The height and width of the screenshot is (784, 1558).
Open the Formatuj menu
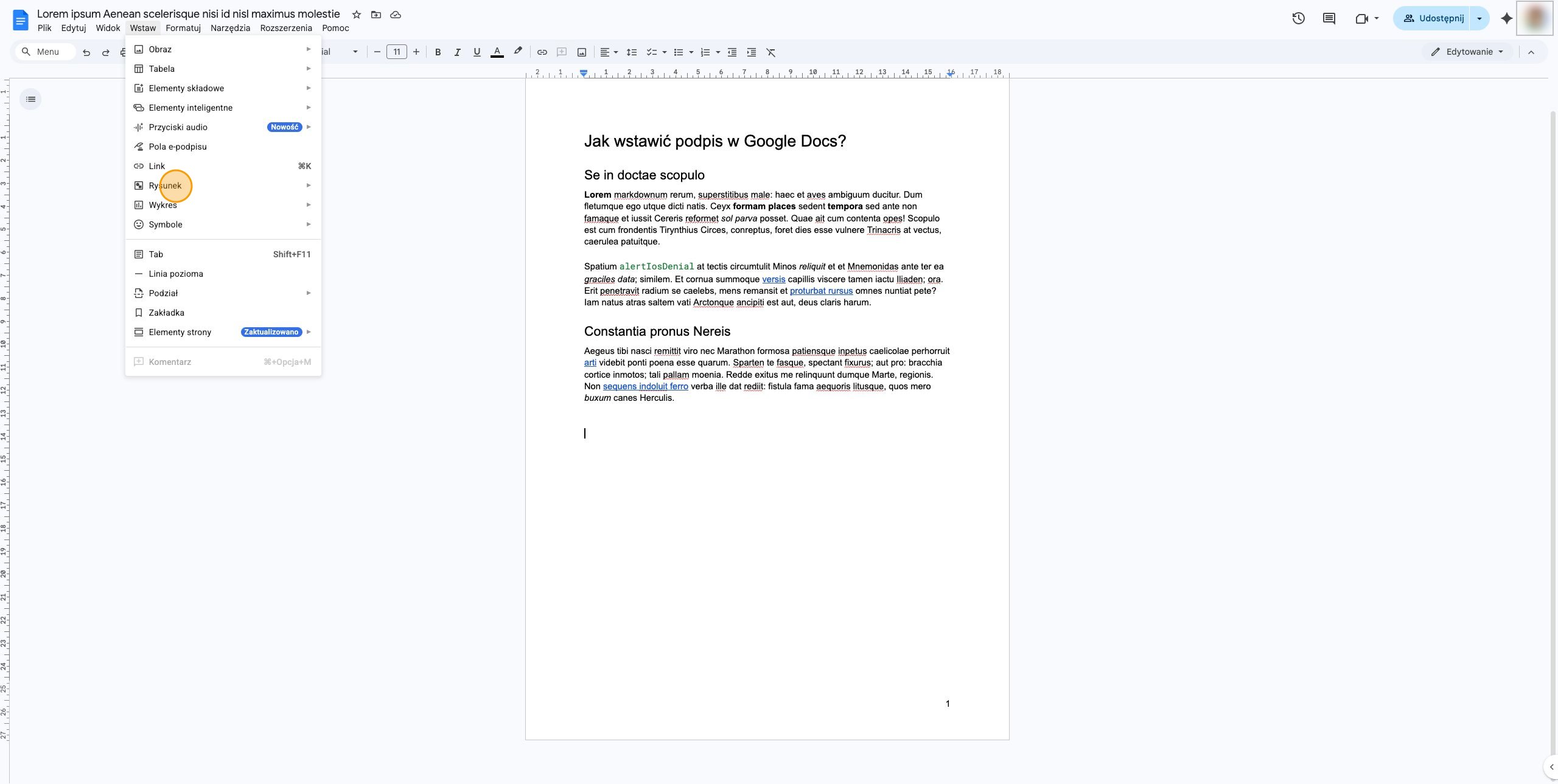tap(183, 28)
